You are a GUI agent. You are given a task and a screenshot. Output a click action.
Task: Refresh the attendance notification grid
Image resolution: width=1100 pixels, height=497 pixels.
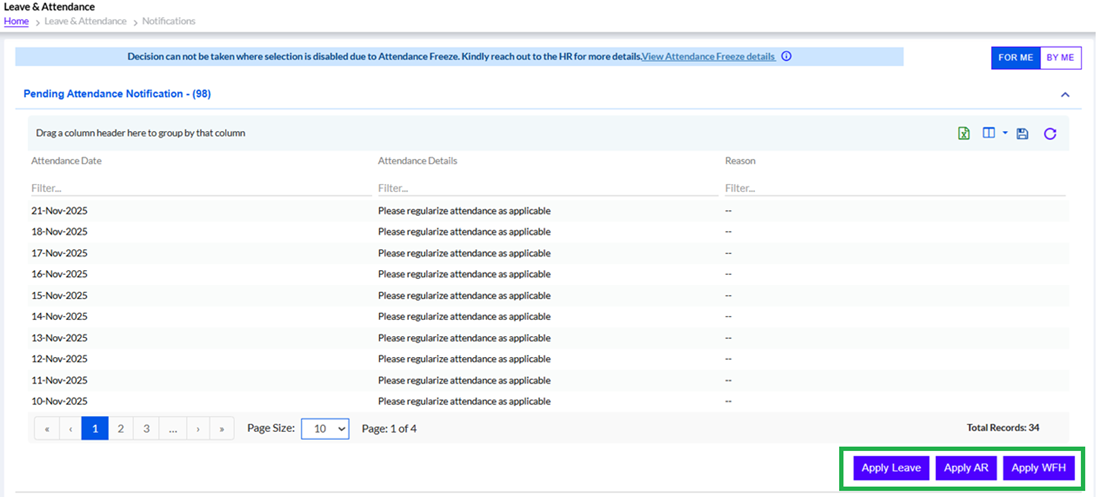(1050, 133)
